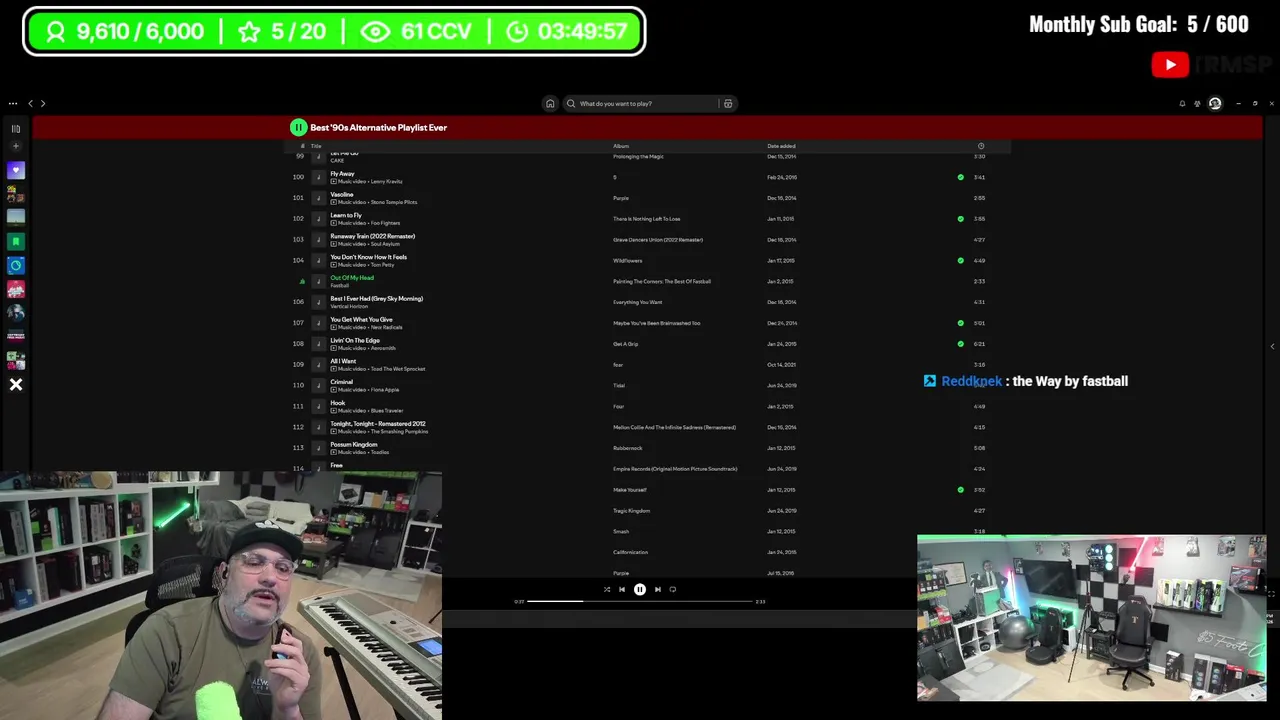Select the song 'Hook'
This screenshot has width=1280, height=720.
(x=337, y=403)
